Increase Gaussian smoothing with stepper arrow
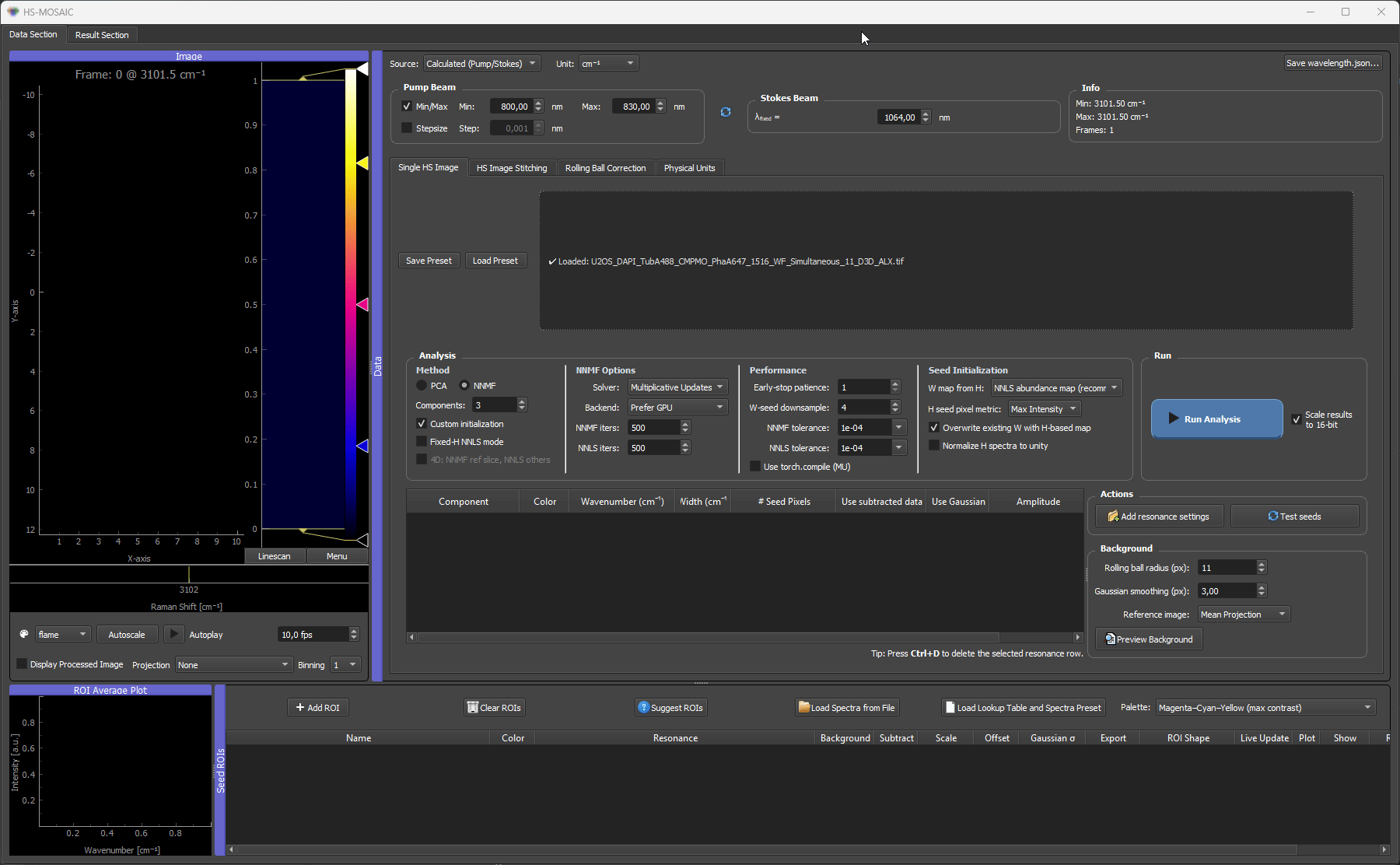 point(1262,587)
